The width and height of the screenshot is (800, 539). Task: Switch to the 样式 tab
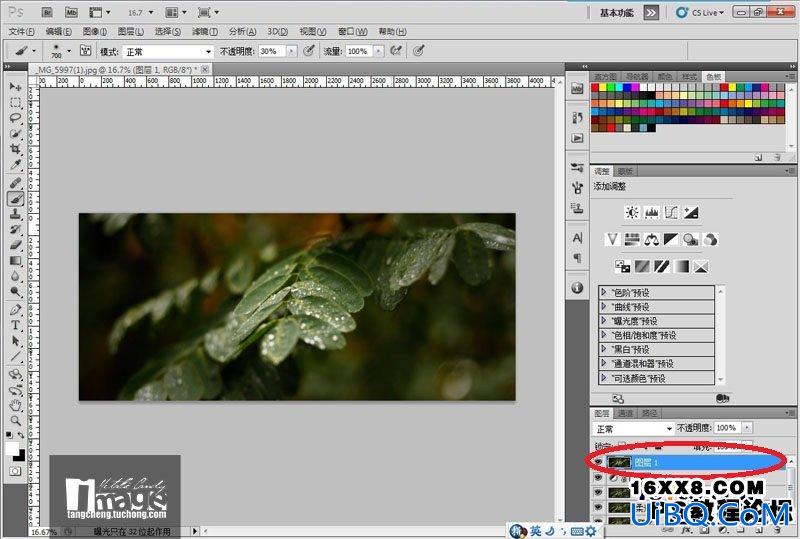tap(689, 77)
